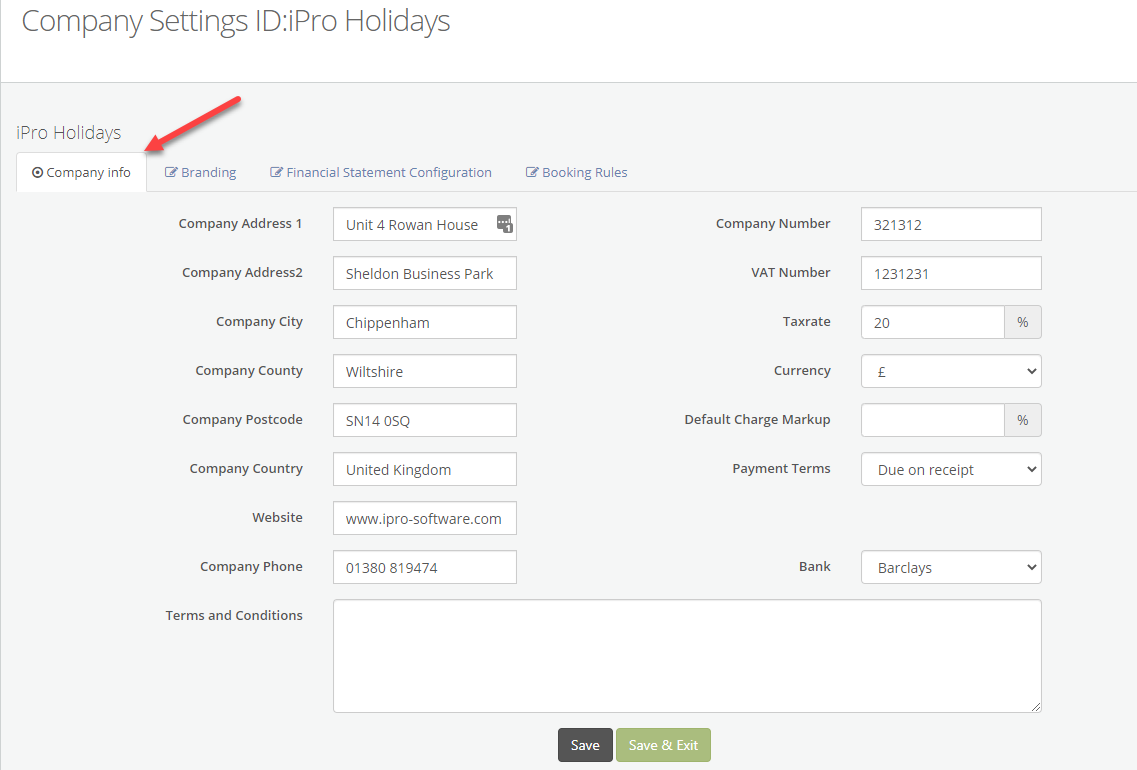Click into the Company Address 1 field
Viewport: 1137px width, 770px height.
tap(425, 224)
